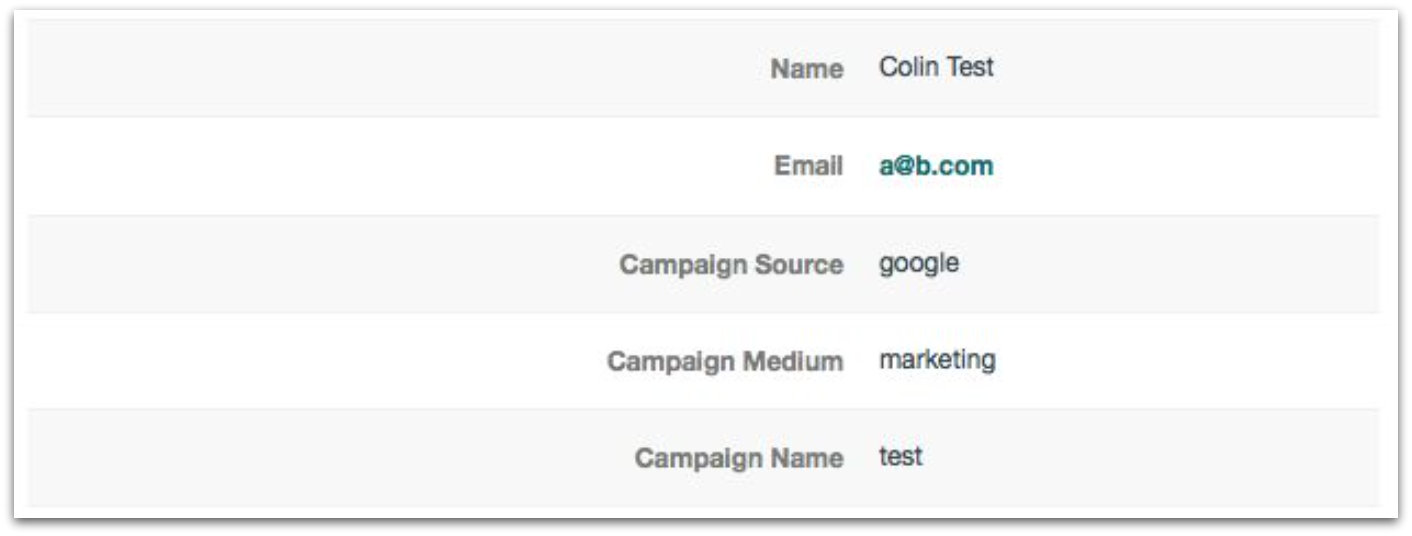Open the a@b.com email link
1412x536 pixels.
(x=936, y=166)
